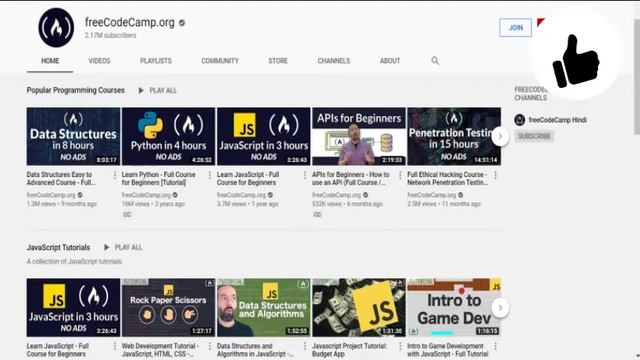
Task: Open Data Structures and Algorithms thumbnail
Action: 264,308
